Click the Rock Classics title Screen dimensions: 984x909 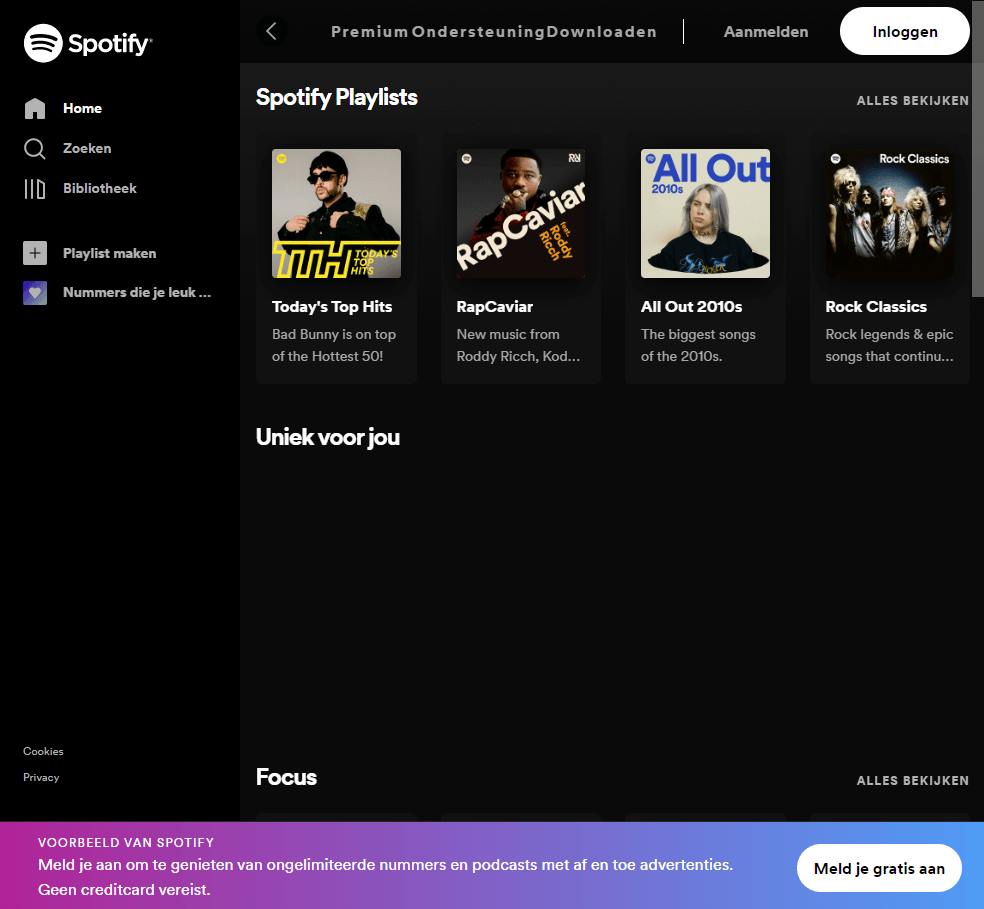click(x=876, y=307)
